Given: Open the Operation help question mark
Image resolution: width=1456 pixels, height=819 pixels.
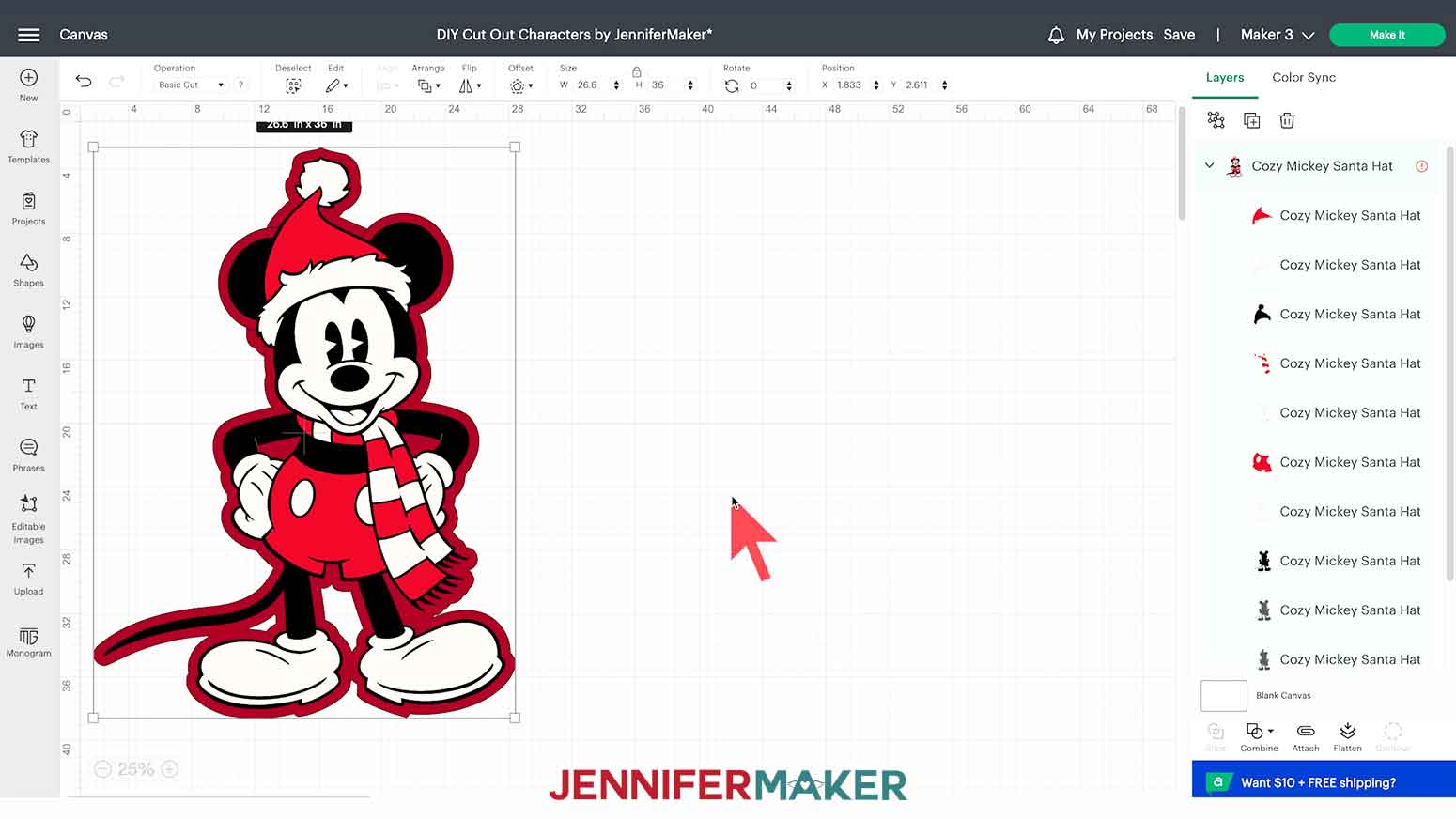Looking at the screenshot, I should click(x=241, y=85).
